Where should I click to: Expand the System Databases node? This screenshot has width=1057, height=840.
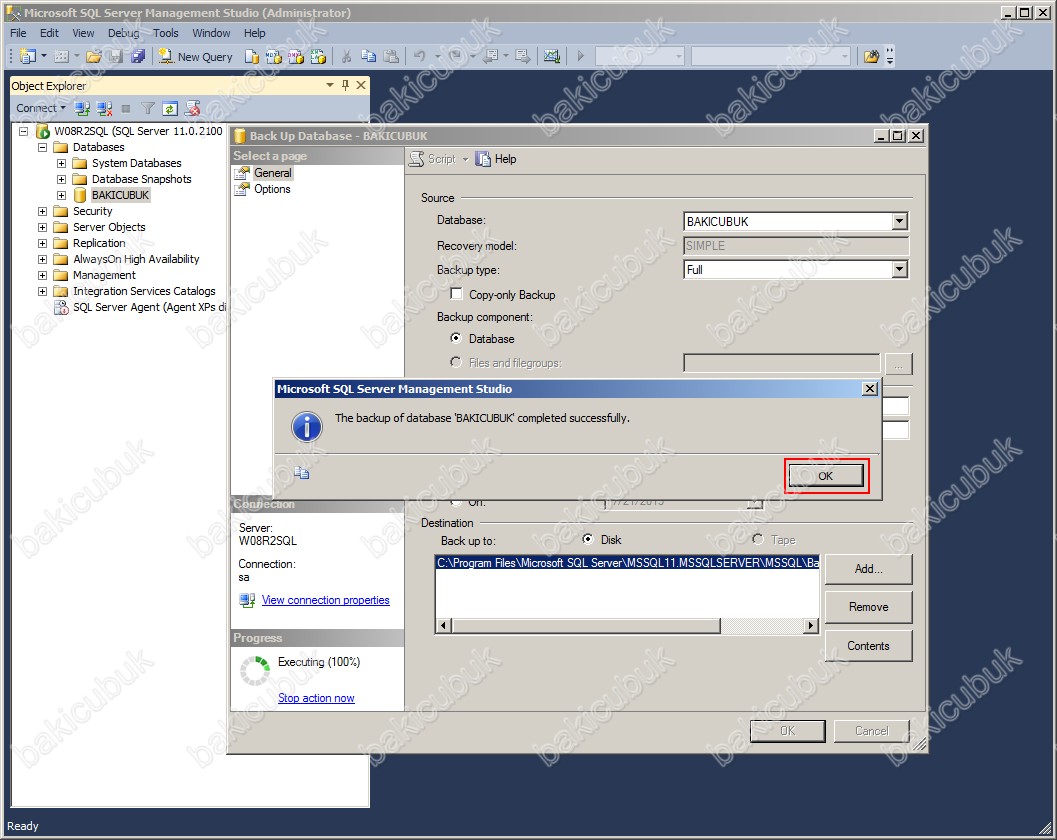(61, 163)
